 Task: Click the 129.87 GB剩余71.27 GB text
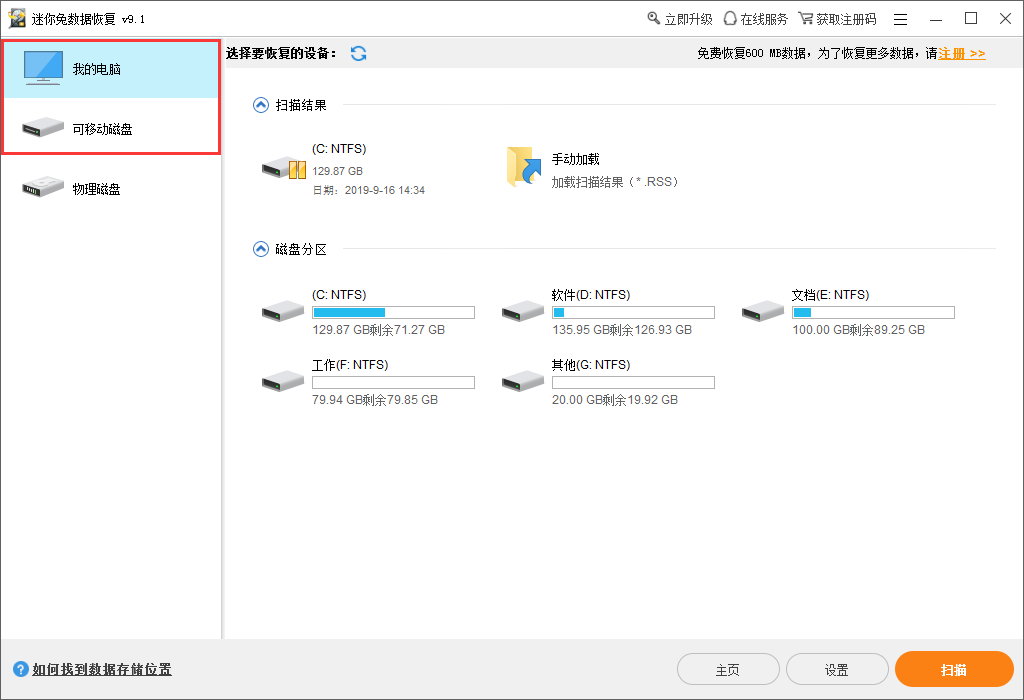tap(378, 330)
